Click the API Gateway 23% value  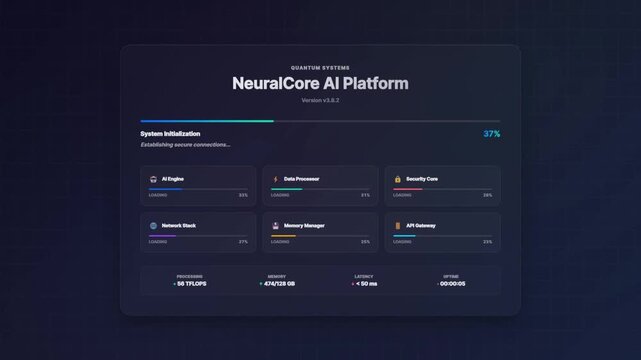pyautogui.click(x=487, y=242)
